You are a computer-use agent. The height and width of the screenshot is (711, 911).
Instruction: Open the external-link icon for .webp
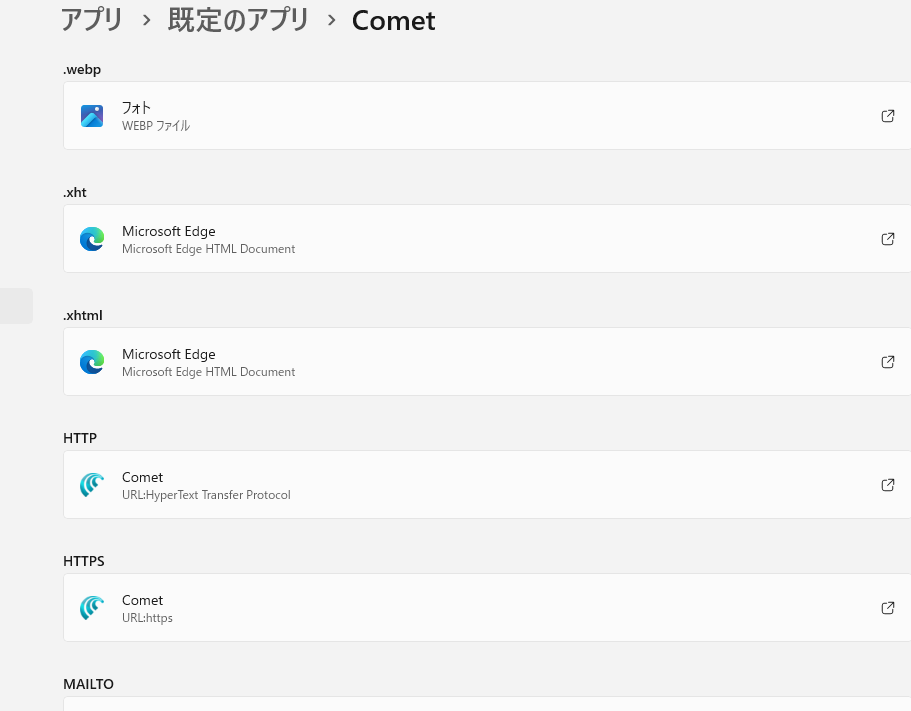click(887, 116)
